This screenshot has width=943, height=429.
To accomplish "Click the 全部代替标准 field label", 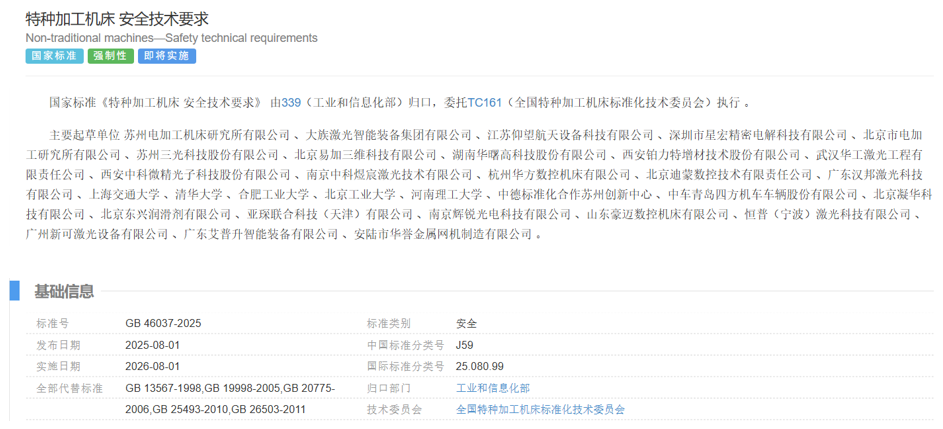I will click(x=70, y=388).
